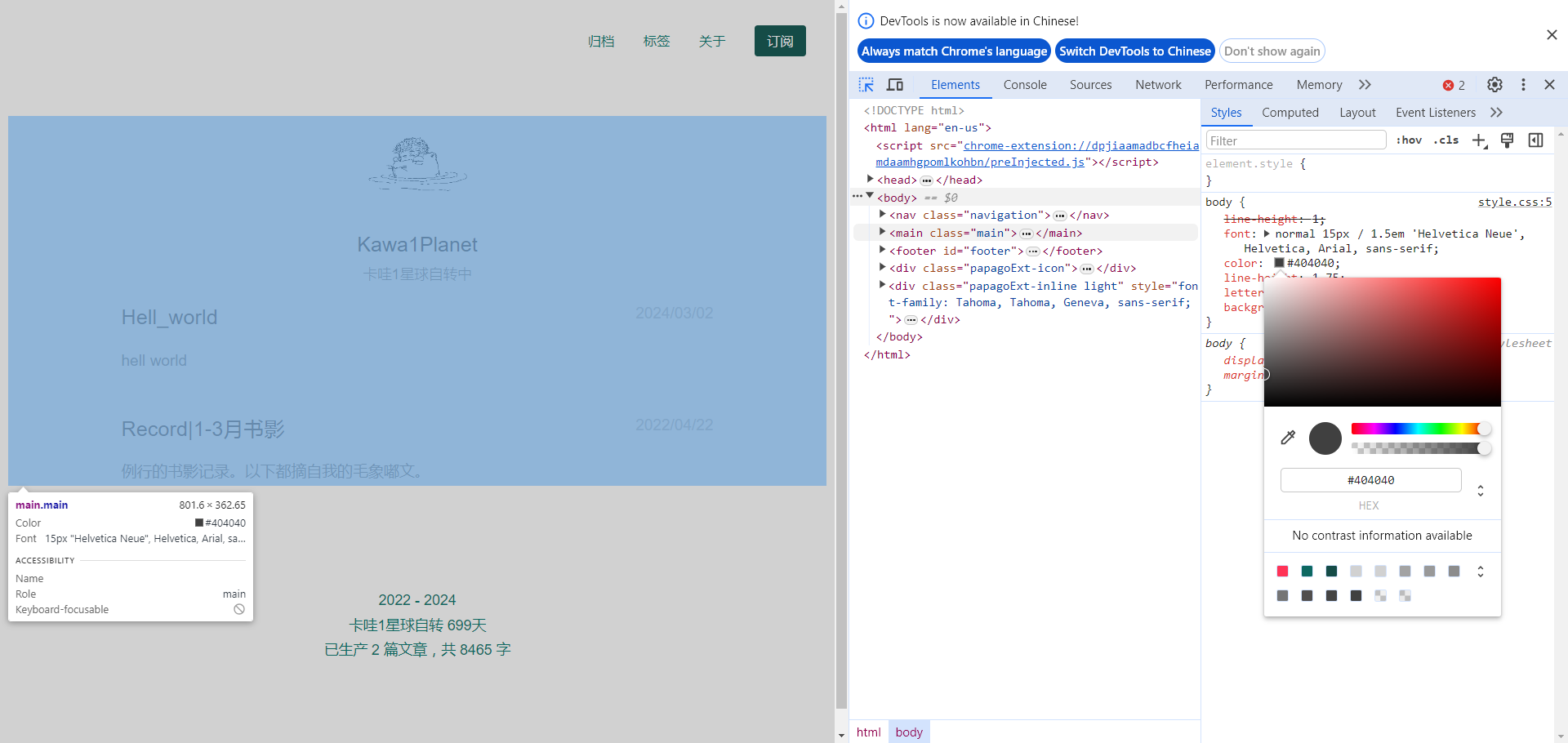Click the color square beside #404040 value
This screenshot has width=1568, height=743.
click(1280, 263)
